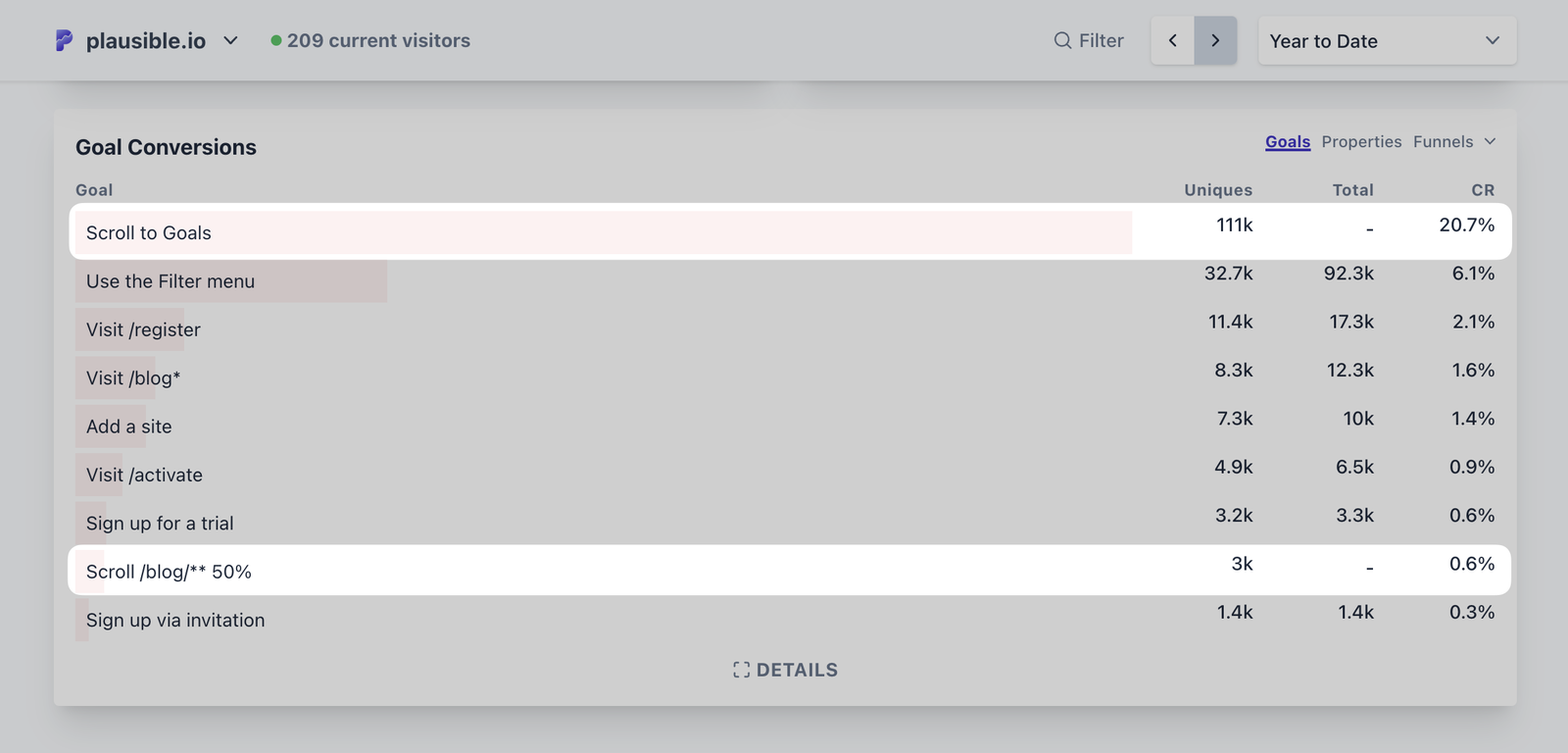Open the Year to Date dropdown

pyautogui.click(x=1386, y=40)
